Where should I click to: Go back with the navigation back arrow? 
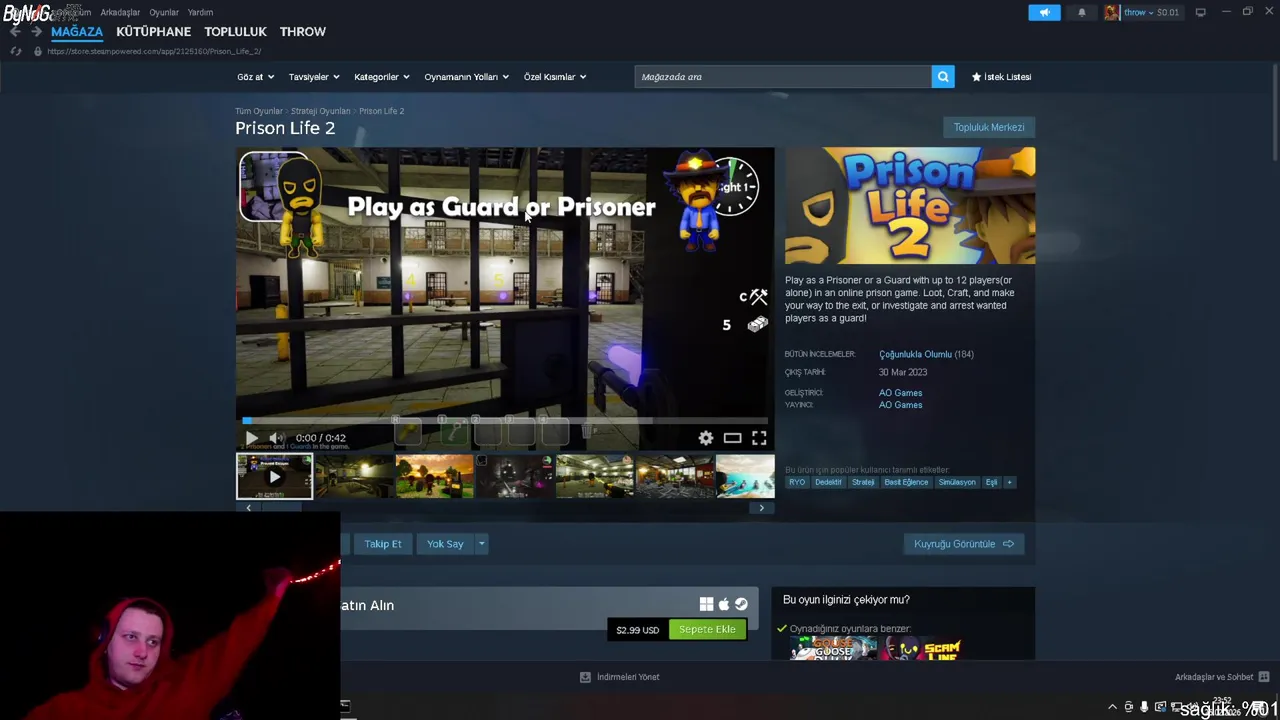(x=15, y=32)
